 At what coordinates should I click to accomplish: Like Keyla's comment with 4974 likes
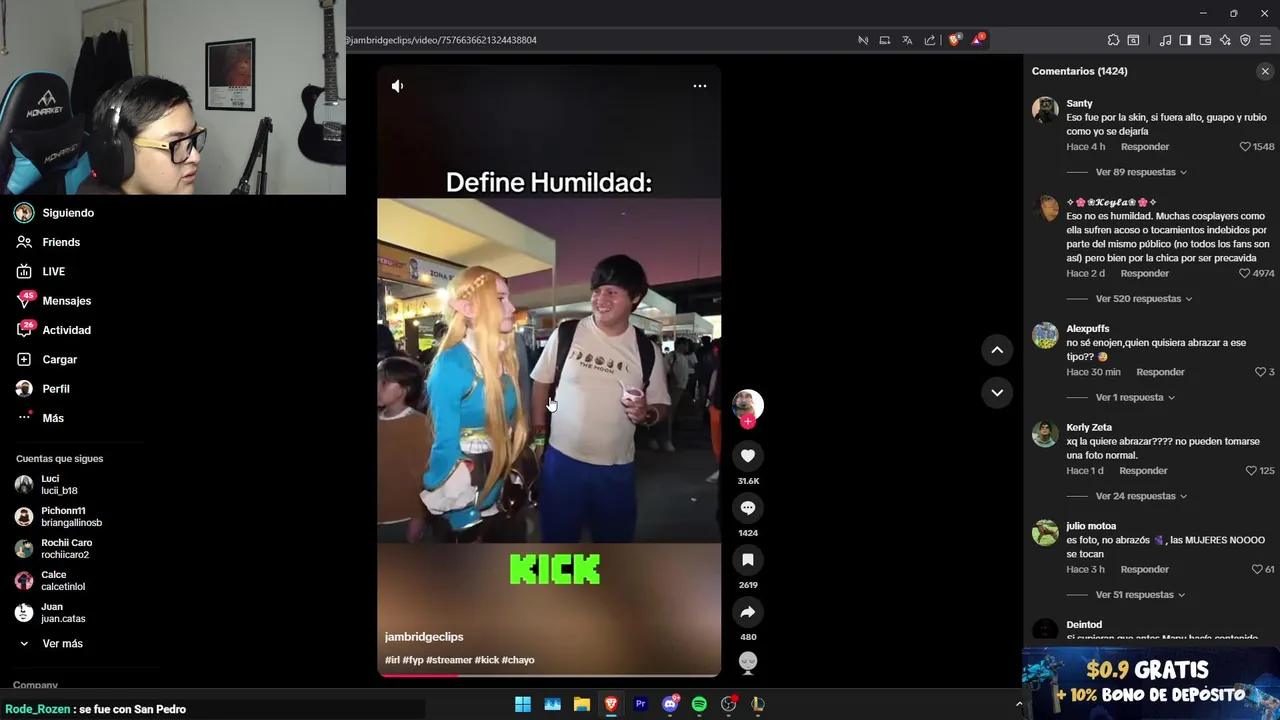pyautogui.click(x=1245, y=274)
